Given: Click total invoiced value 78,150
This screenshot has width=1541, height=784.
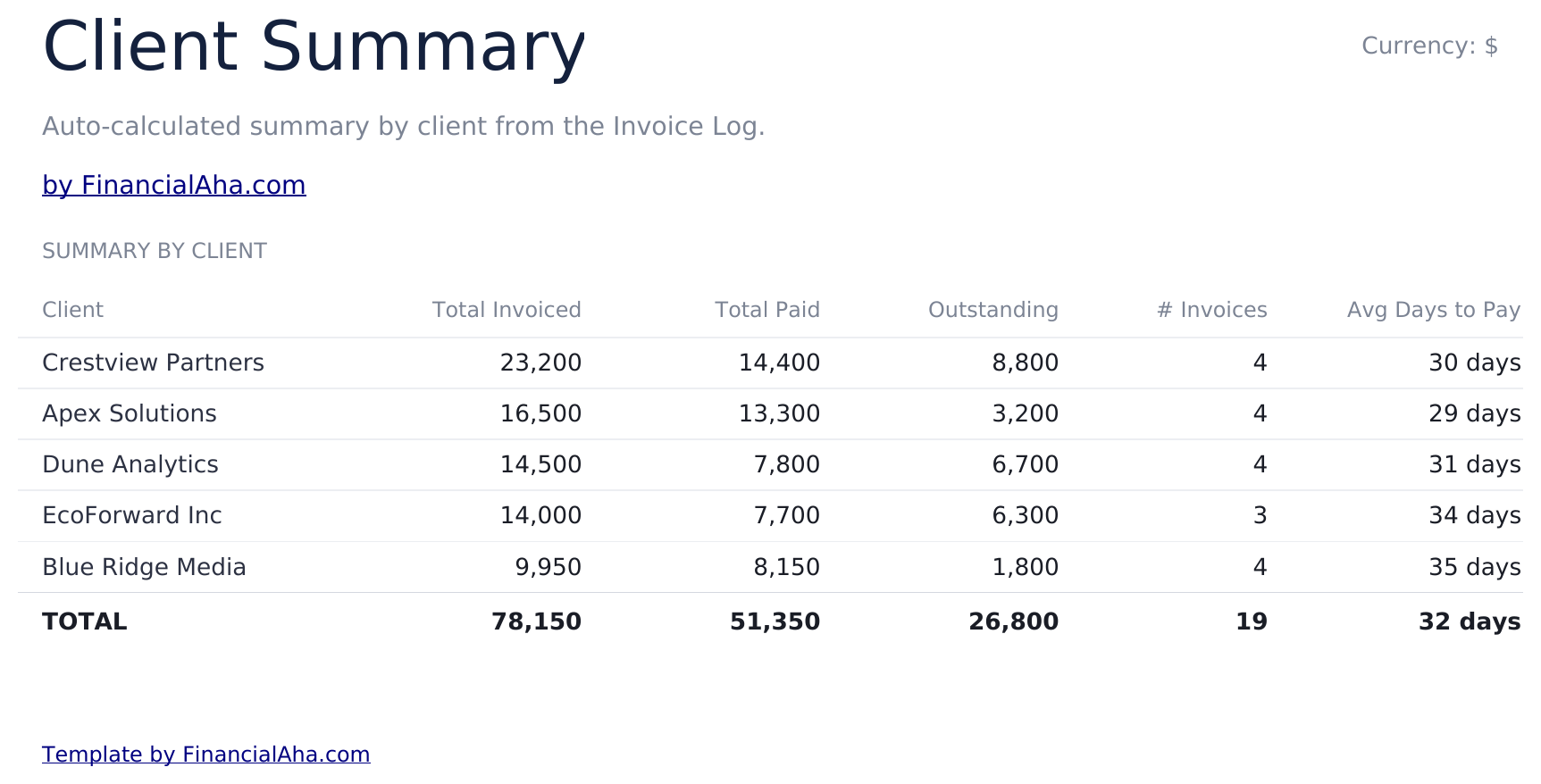Looking at the screenshot, I should pos(536,621).
